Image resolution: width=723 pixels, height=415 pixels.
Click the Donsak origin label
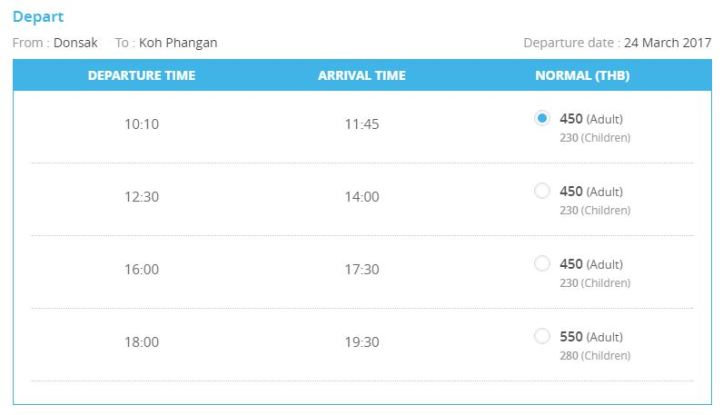coord(76,43)
